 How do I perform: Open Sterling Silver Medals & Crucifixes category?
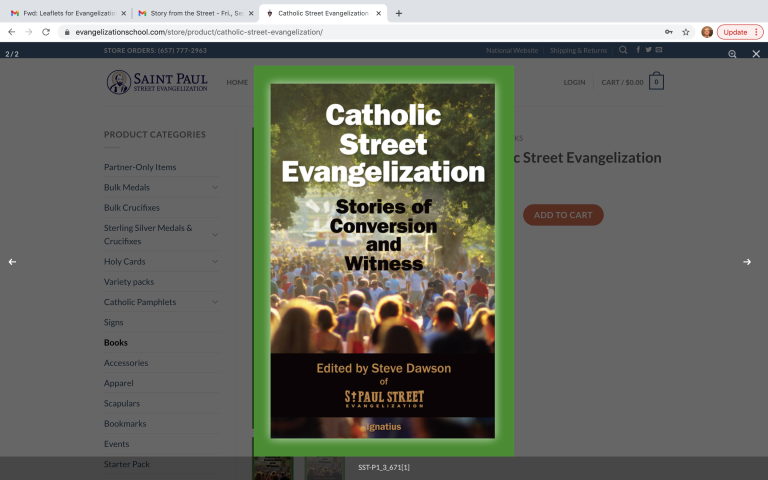(148, 235)
